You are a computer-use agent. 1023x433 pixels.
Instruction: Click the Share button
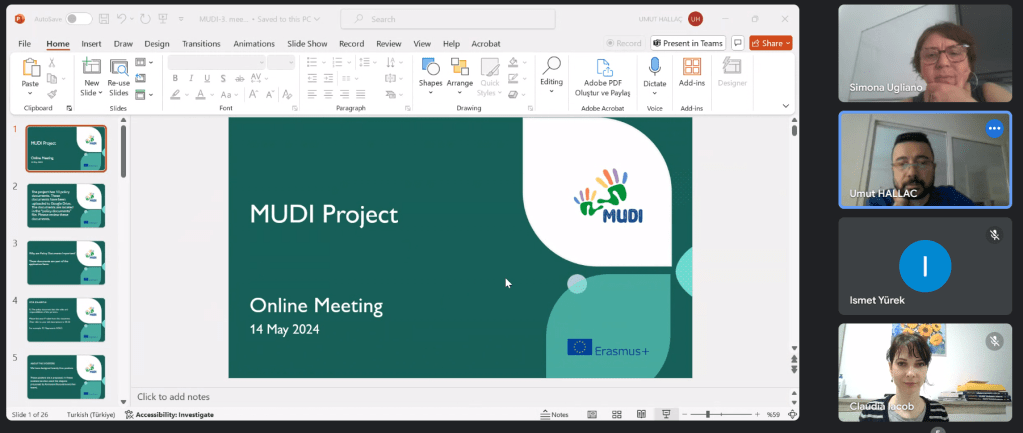771,43
